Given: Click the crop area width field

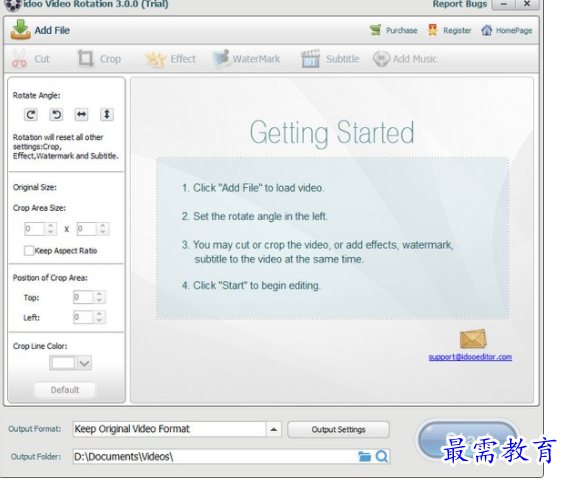Looking at the screenshot, I should (x=34, y=229).
